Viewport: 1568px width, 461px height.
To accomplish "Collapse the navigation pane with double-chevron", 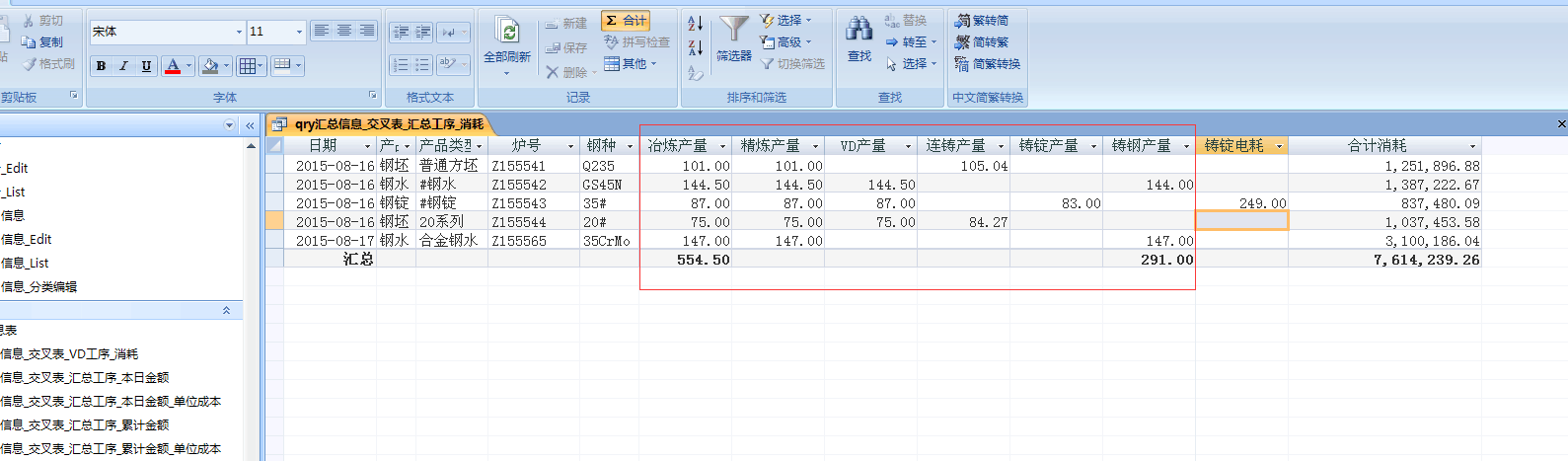I will [250, 125].
